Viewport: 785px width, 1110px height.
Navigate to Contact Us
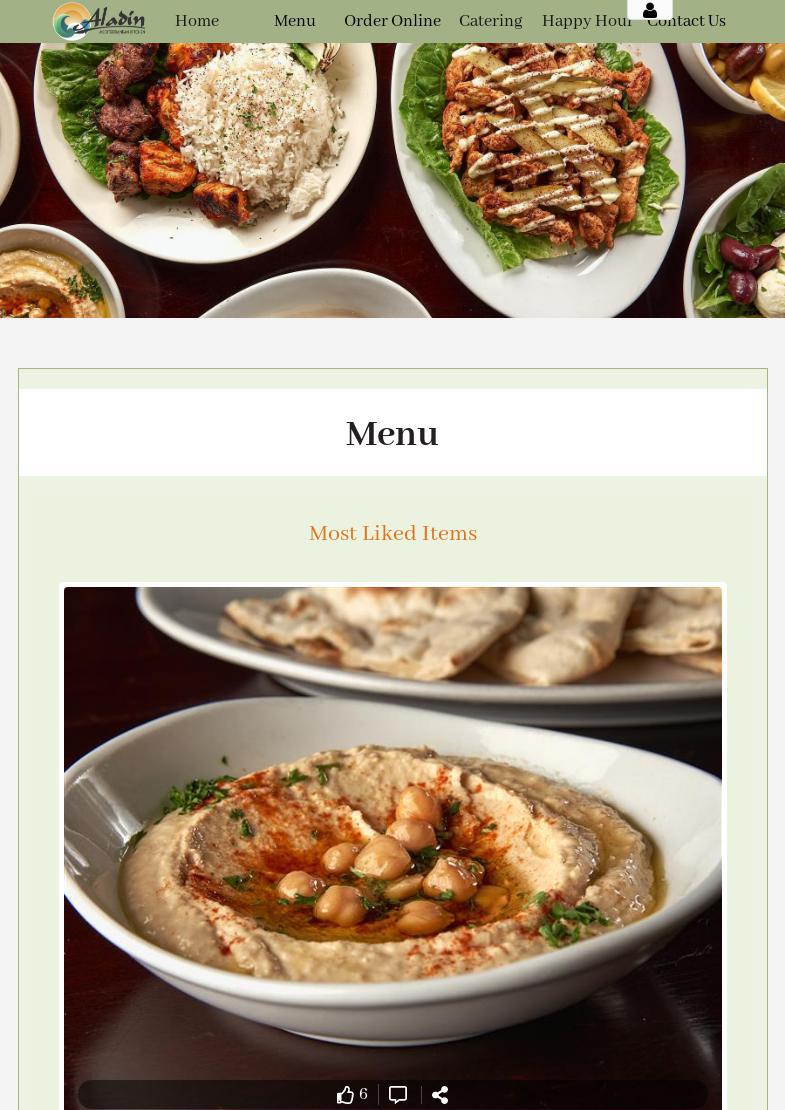(x=687, y=21)
